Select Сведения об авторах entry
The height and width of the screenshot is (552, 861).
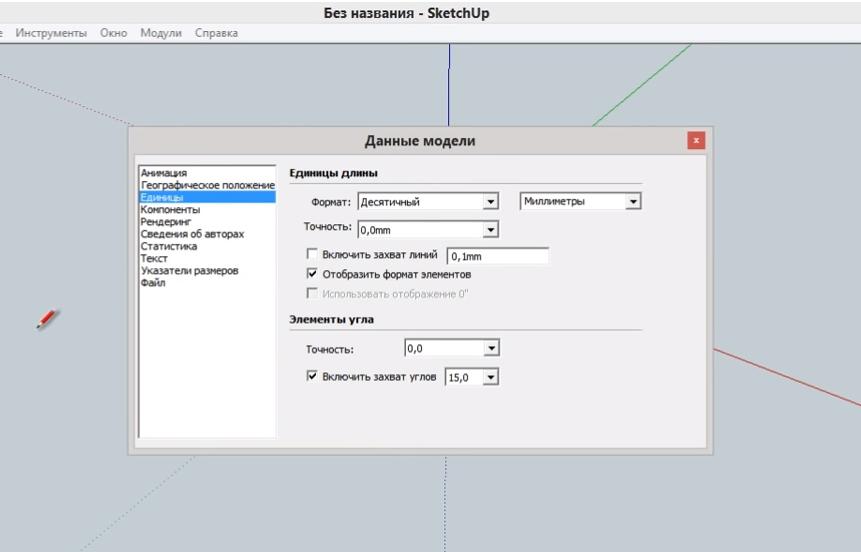[208, 234]
